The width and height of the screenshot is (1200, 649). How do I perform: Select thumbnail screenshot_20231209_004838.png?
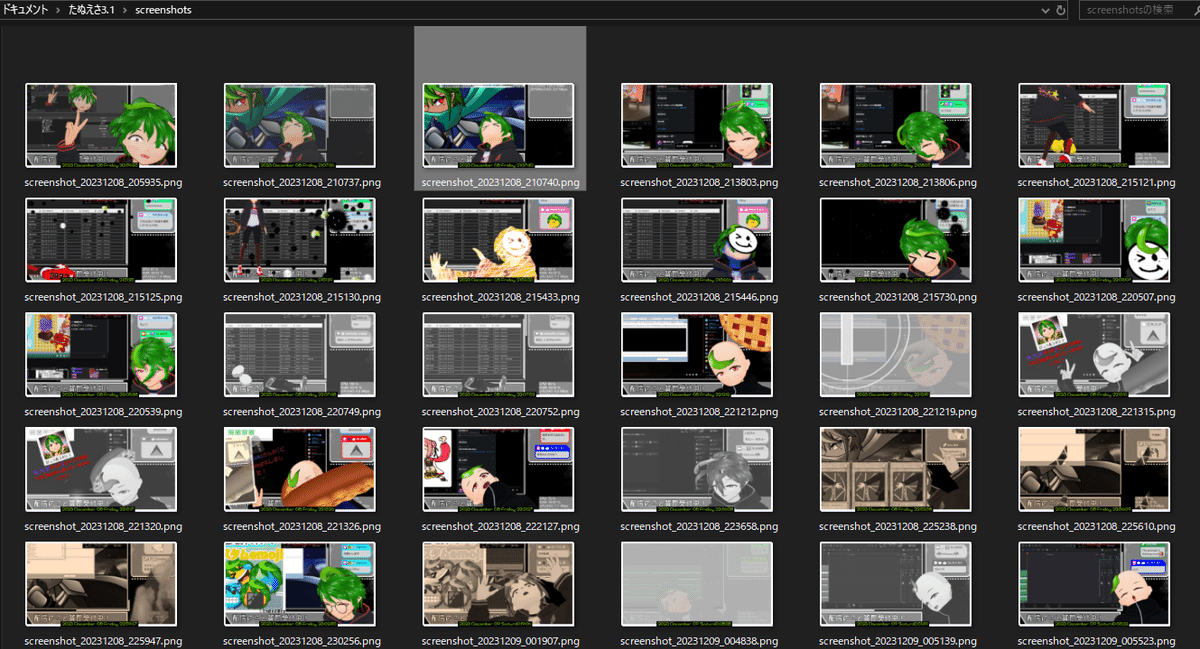[697, 584]
